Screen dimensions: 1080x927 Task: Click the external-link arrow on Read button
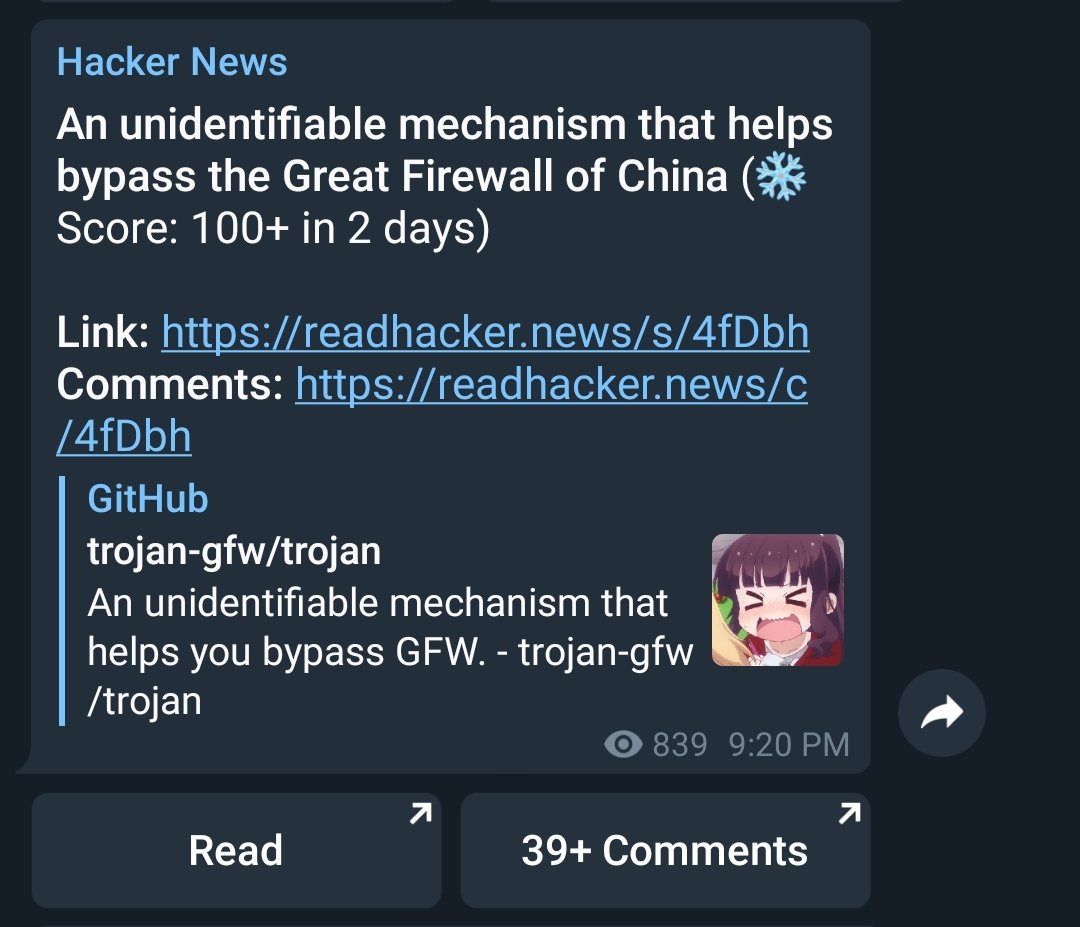(420, 813)
